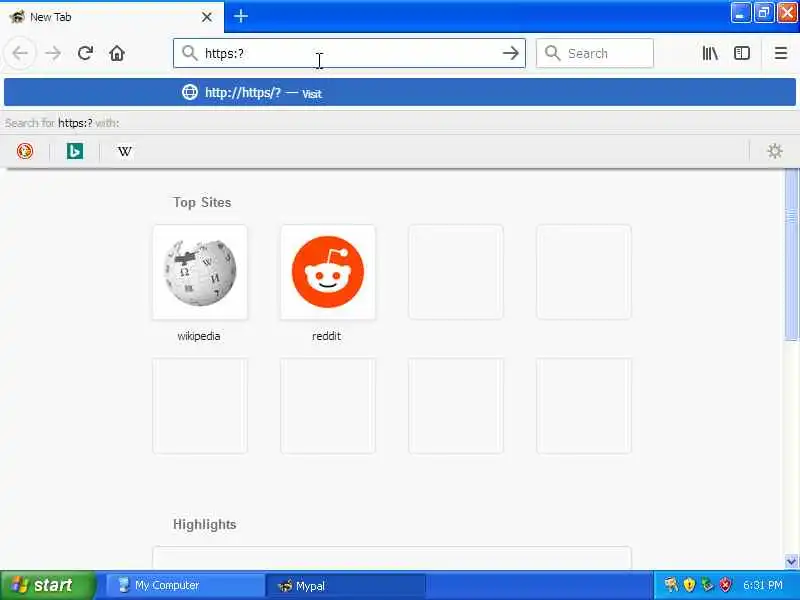Click the yellow shield tray icon

(x=689, y=585)
